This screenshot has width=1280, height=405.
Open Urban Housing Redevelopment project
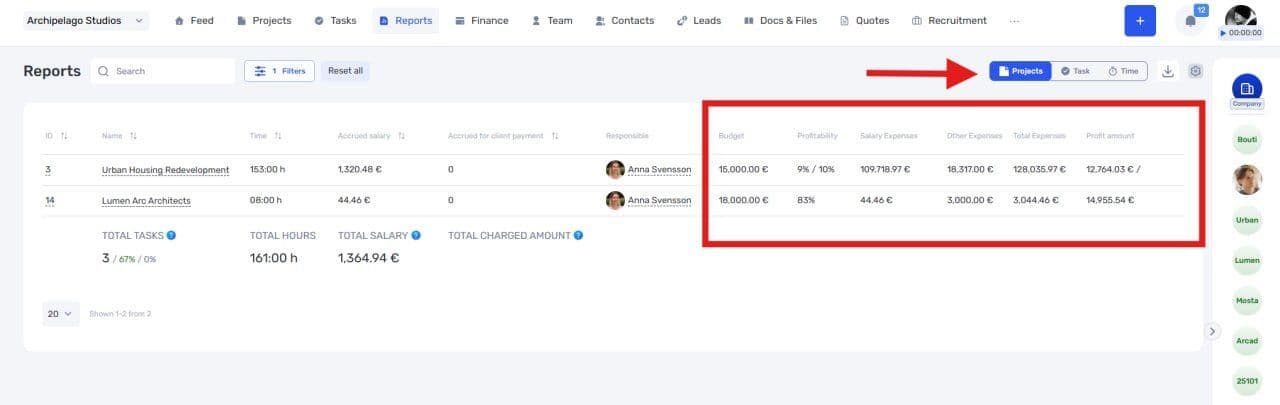165,170
